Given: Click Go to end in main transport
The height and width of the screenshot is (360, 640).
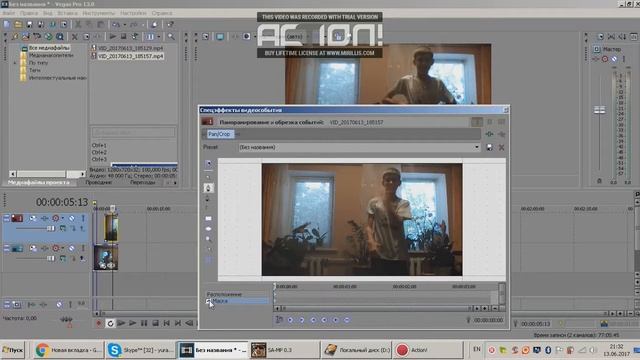Looking at the screenshot, I should pyautogui.click(x=178, y=323).
